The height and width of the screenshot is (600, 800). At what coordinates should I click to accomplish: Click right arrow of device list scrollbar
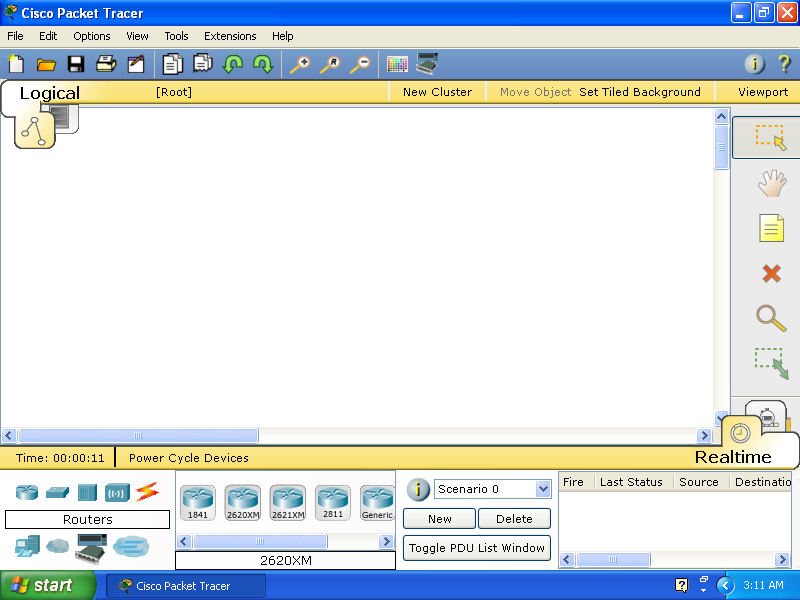(x=386, y=541)
